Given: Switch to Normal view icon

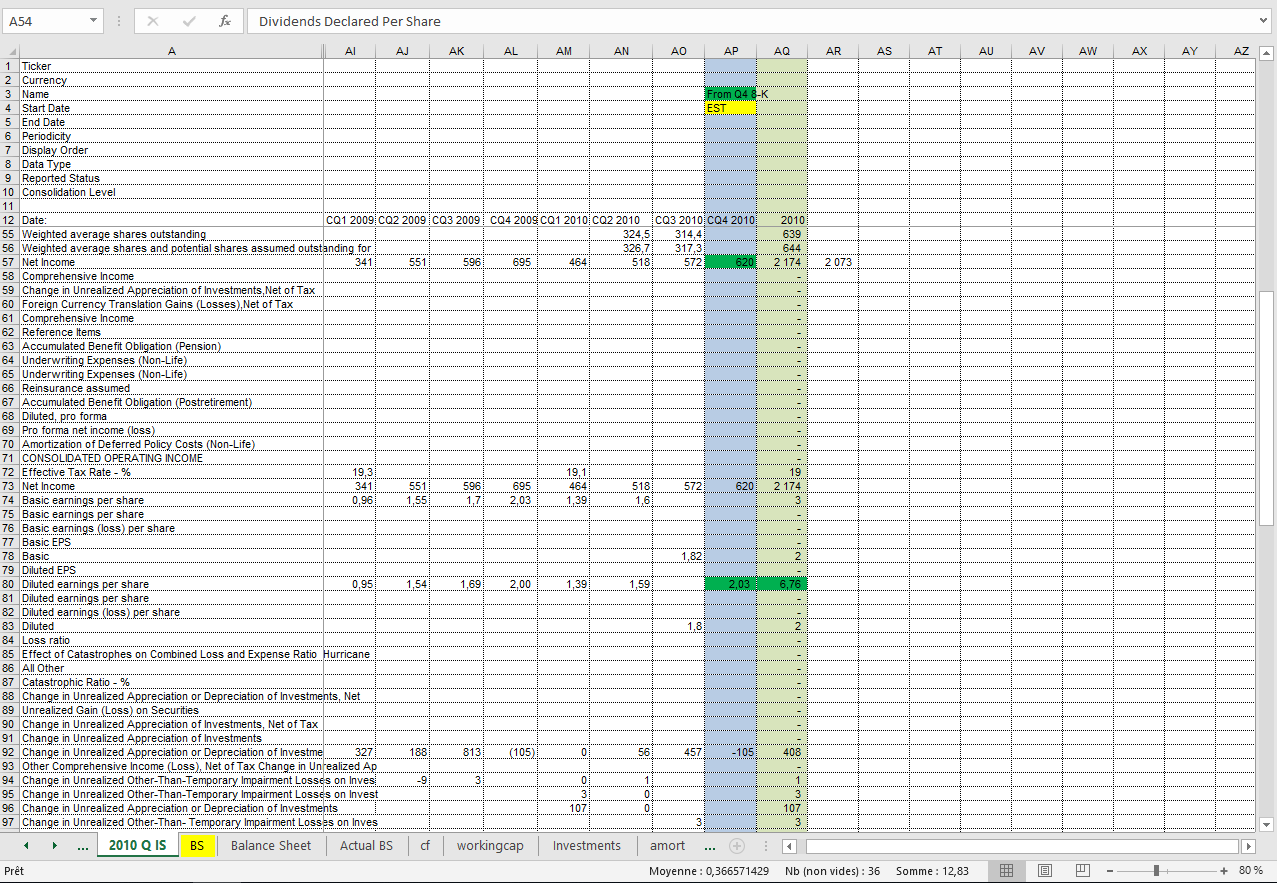Looking at the screenshot, I should tap(1007, 871).
